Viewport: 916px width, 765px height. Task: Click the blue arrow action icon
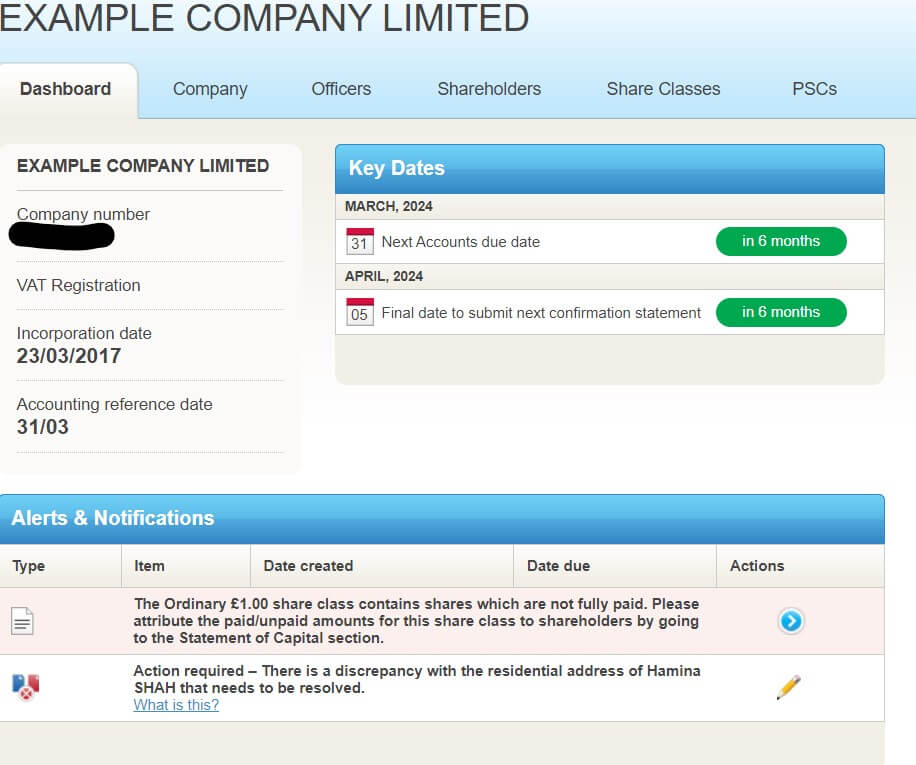pyautogui.click(x=790, y=622)
